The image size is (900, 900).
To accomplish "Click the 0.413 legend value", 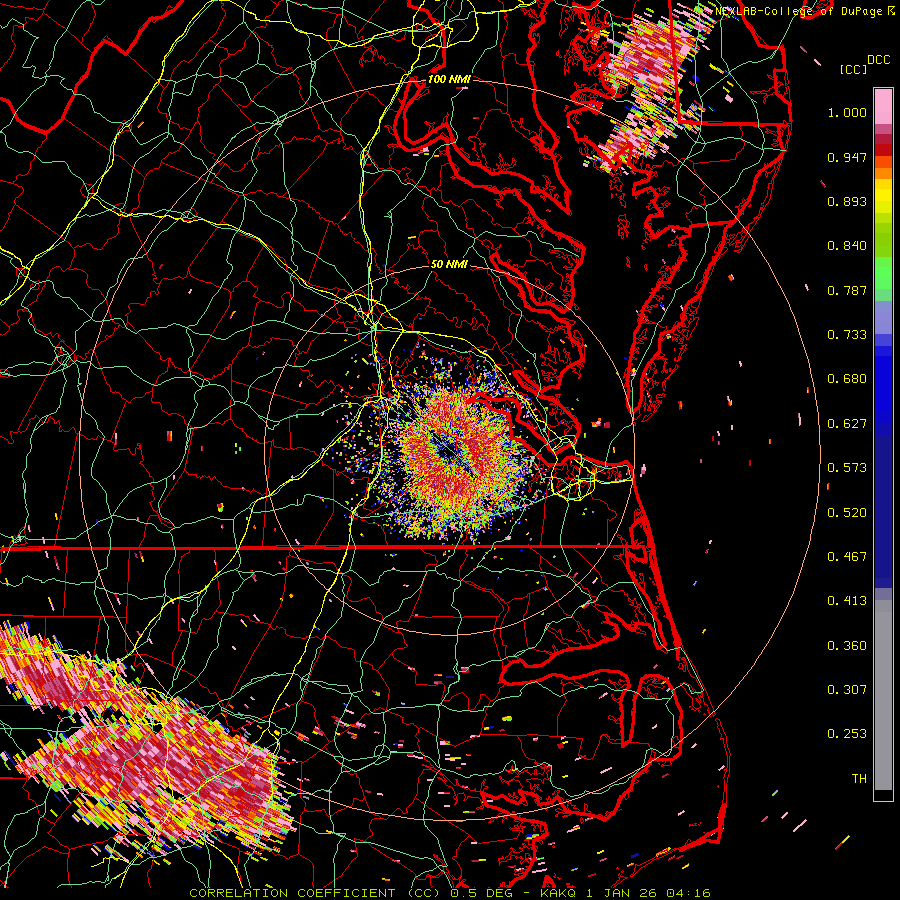I will 847,601.
